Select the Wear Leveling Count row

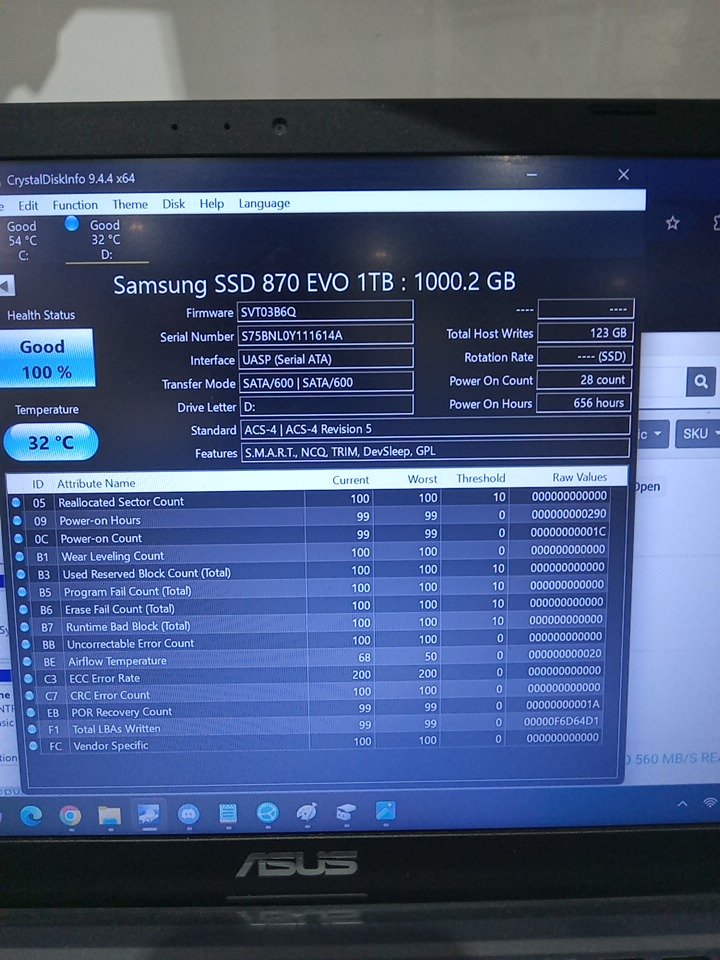click(x=312, y=552)
